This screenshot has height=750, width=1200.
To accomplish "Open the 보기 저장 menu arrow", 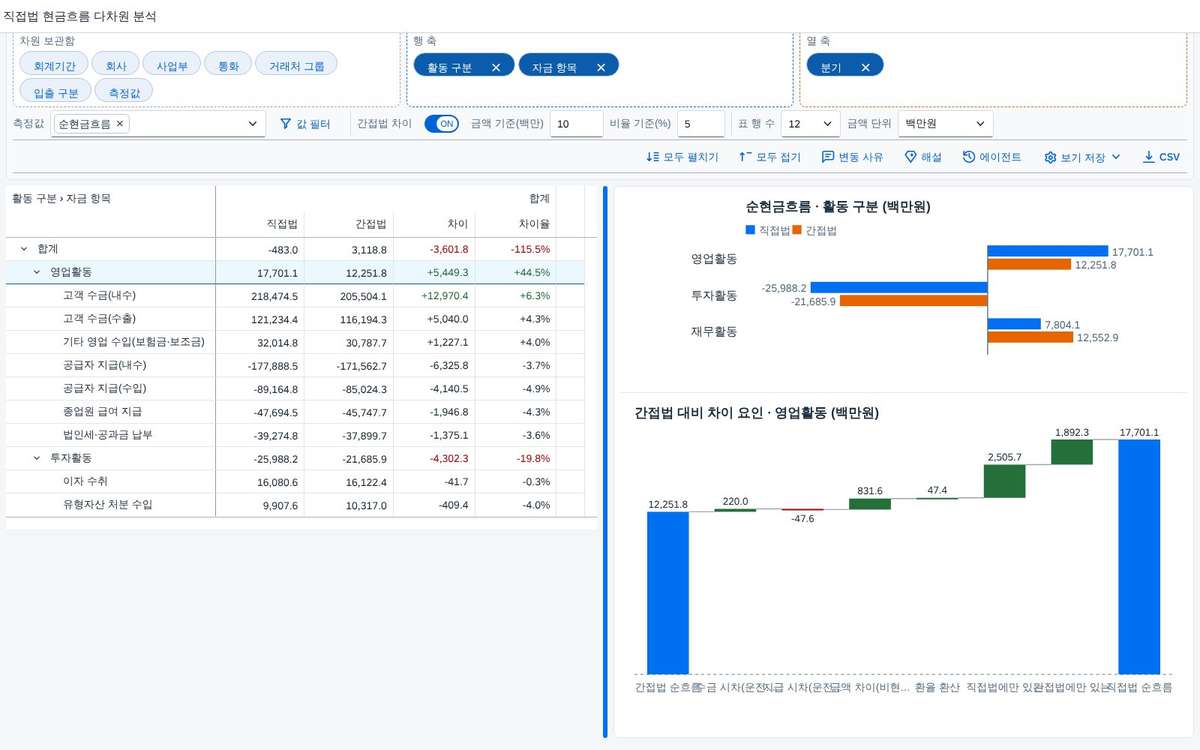I will pos(1116,157).
